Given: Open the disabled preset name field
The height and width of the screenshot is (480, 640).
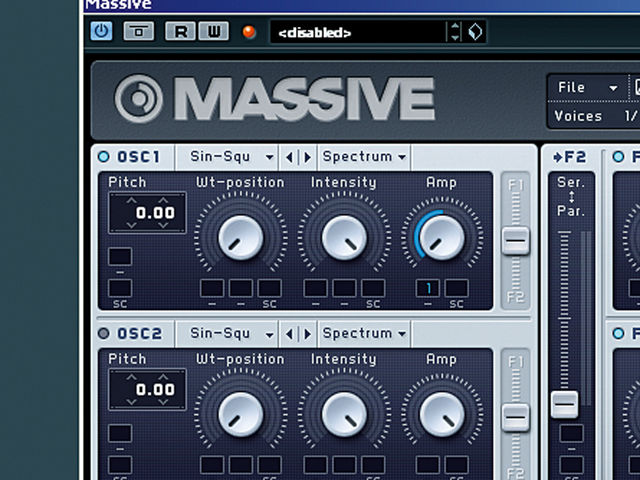Looking at the screenshot, I should click(x=358, y=32).
